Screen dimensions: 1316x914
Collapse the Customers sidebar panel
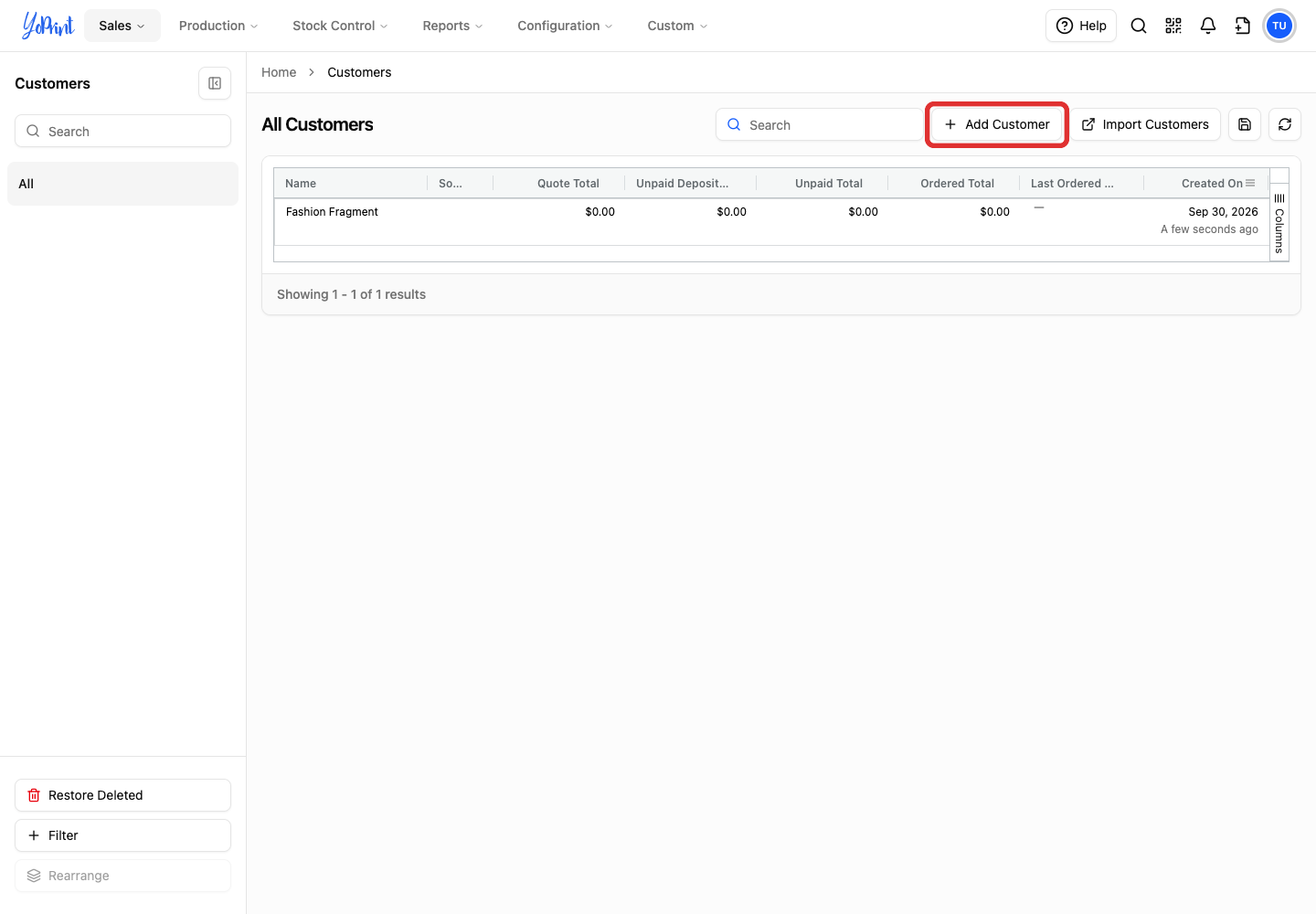[215, 83]
